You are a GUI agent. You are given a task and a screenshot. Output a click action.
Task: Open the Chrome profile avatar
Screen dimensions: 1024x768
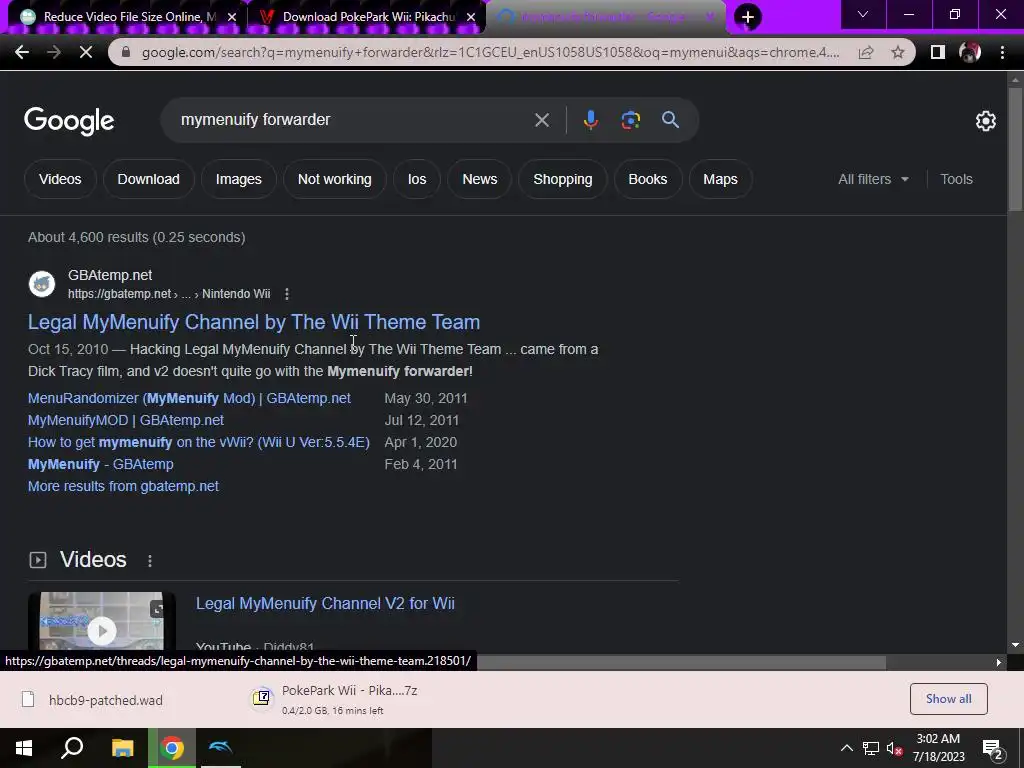coord(970,52)
